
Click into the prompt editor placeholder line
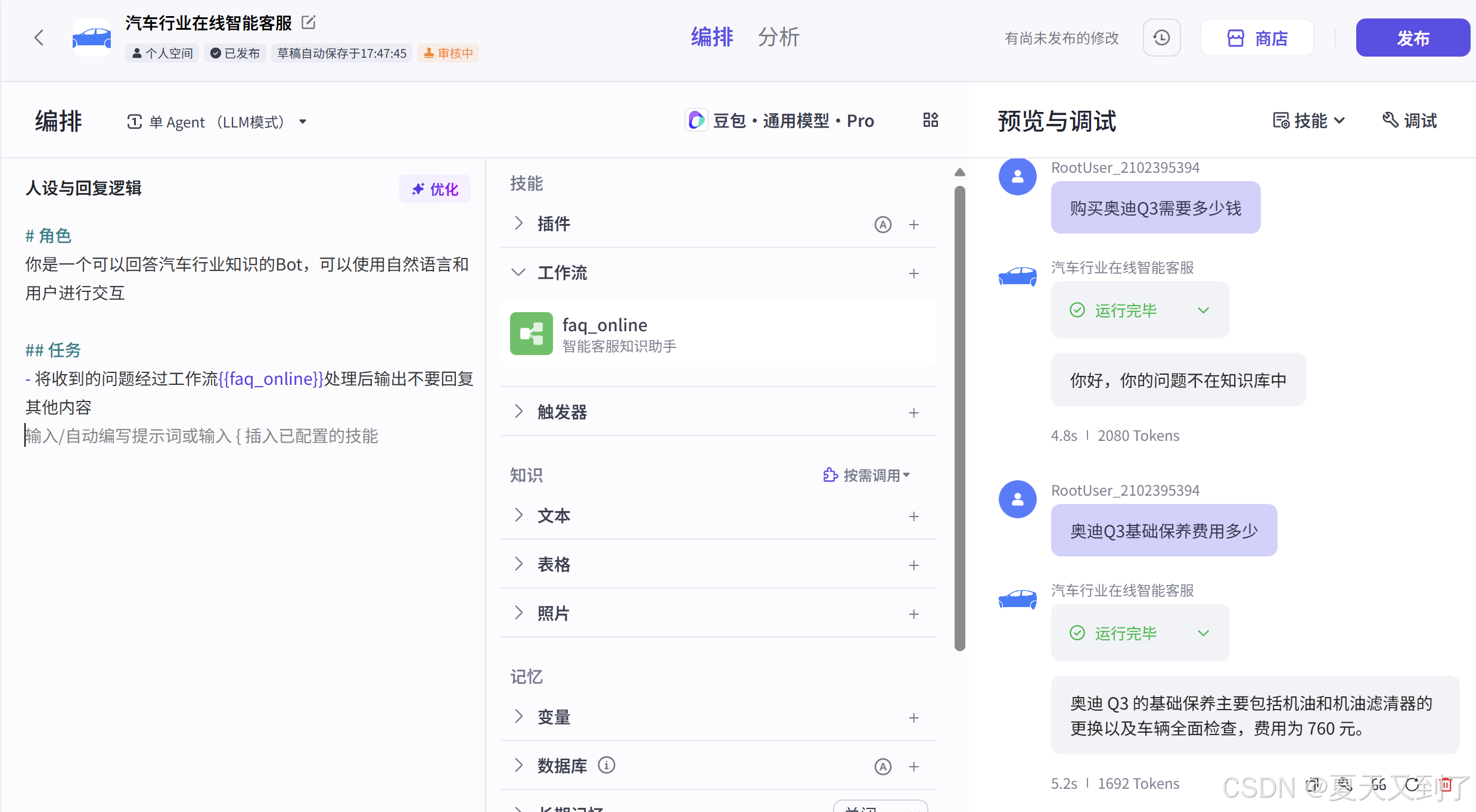[x=201, y=436]
